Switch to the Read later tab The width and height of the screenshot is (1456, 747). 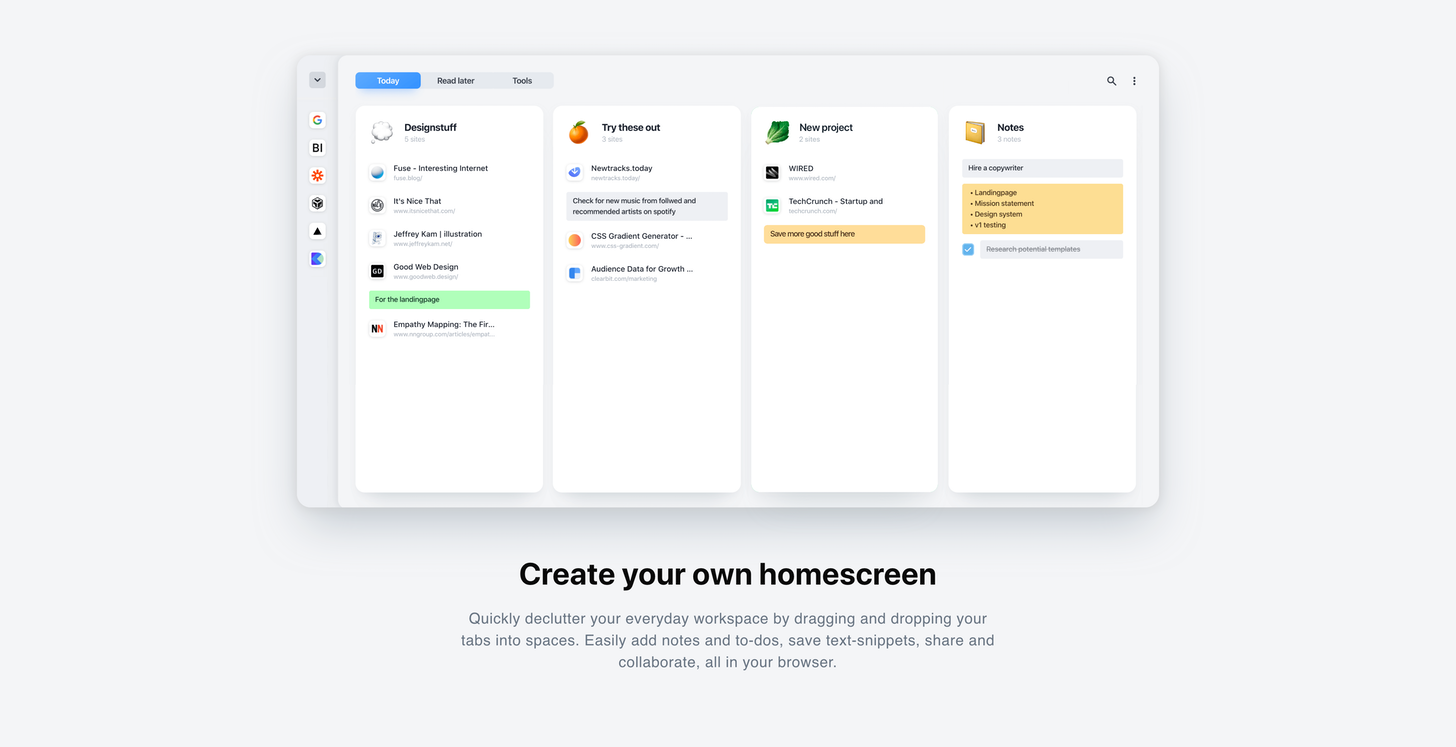[x=456, y=81]
